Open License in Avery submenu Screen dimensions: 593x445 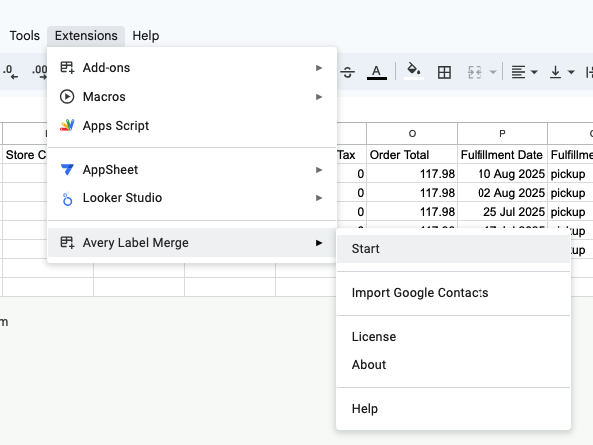pos(453,336)
